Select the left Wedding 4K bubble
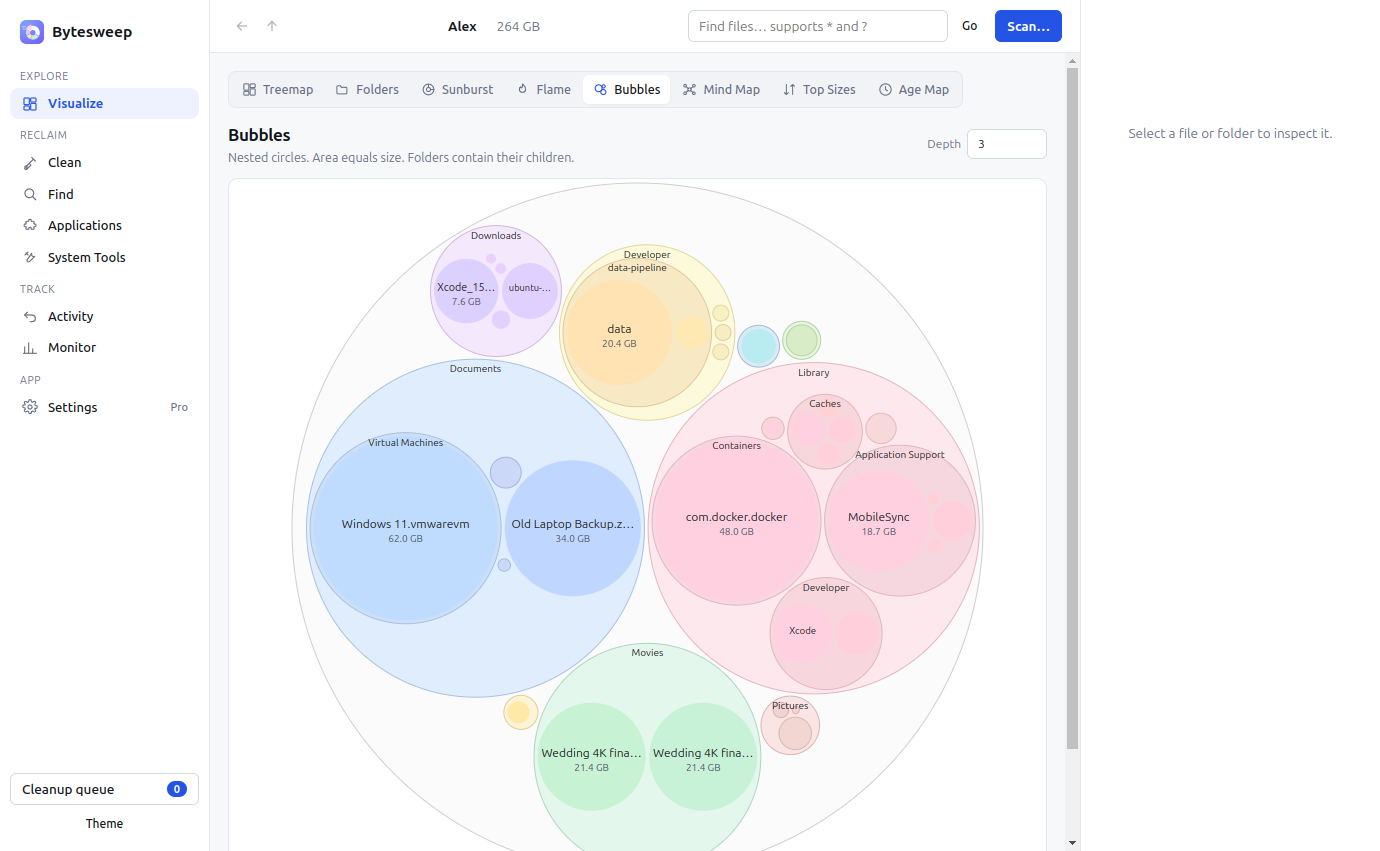The image size is (1380, 851). tap(591, 757)
